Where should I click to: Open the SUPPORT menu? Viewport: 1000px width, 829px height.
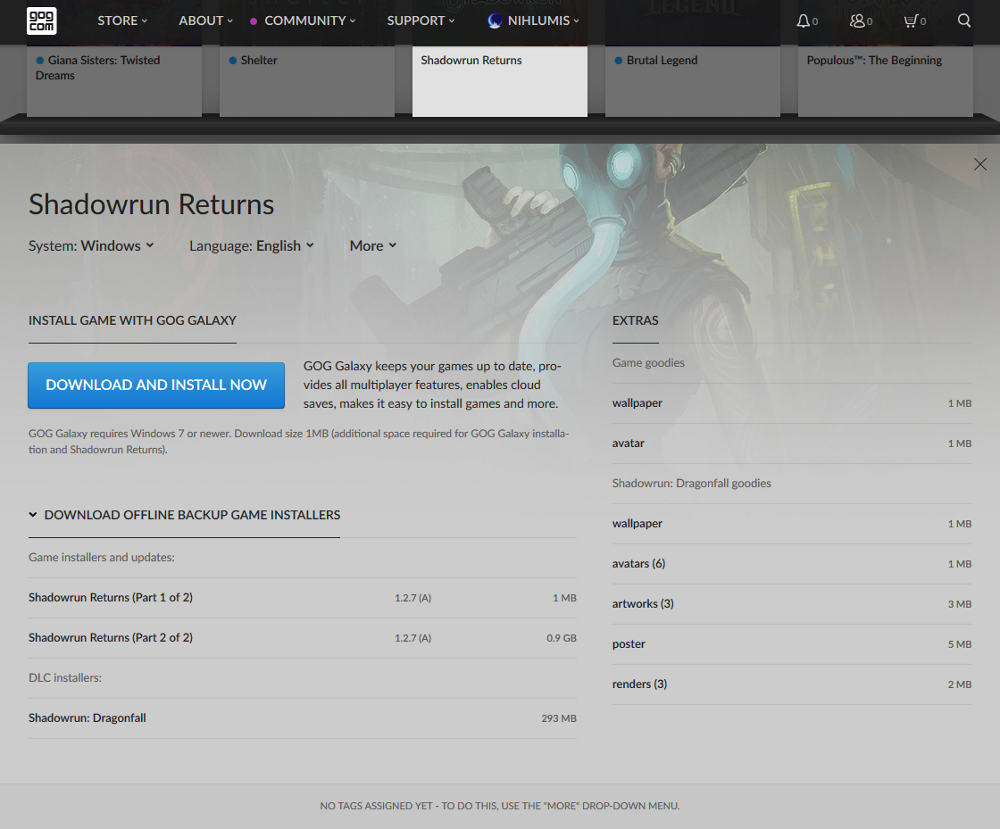coord(421,20)
